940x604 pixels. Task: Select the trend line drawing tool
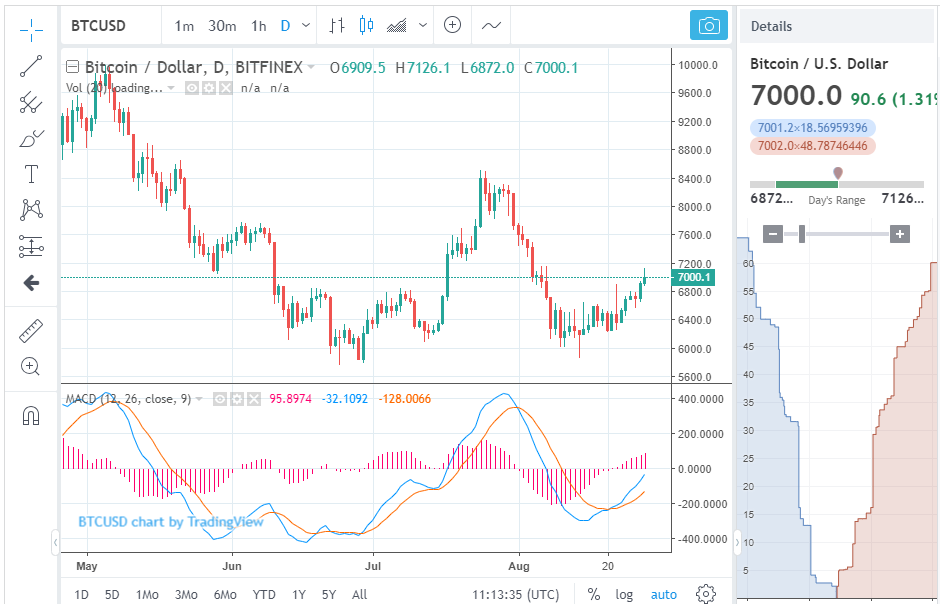coord(31,66)
